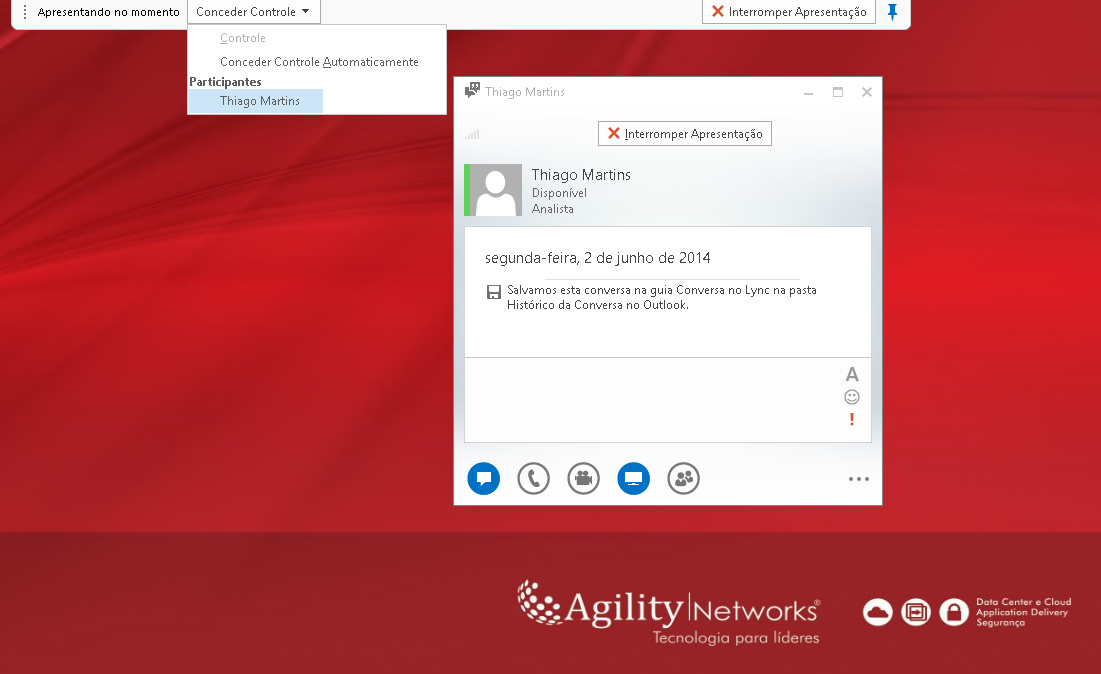Viewport: 1101px width, 674px height.
Task: Mark message high importance with exclamation icon
Action: point(852,419)
